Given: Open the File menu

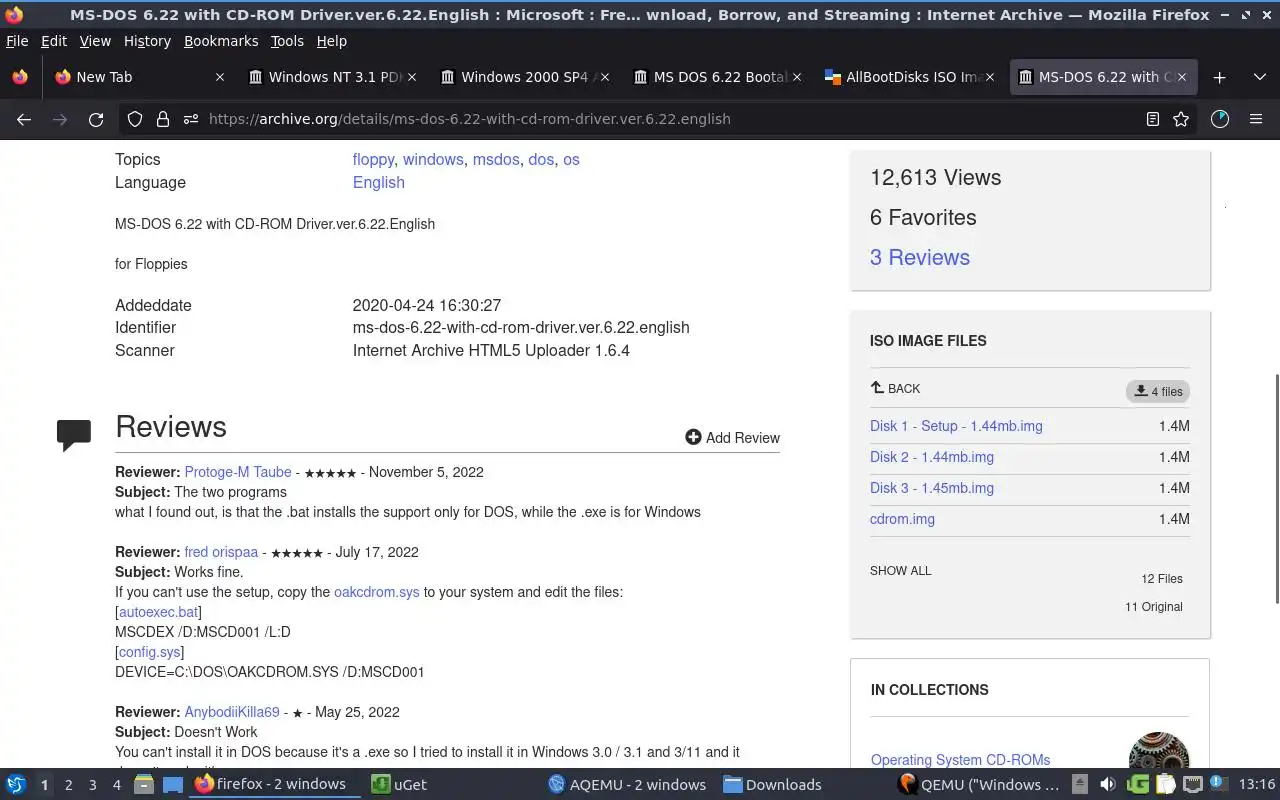Looking at the screenshot, I should tap(17, 41).
